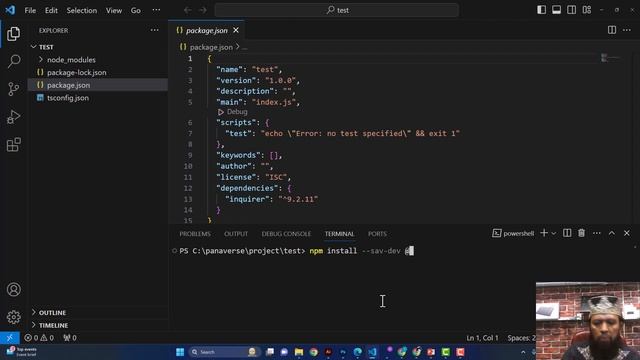Add a new terminal with plus icon

[x=544, y=233]
